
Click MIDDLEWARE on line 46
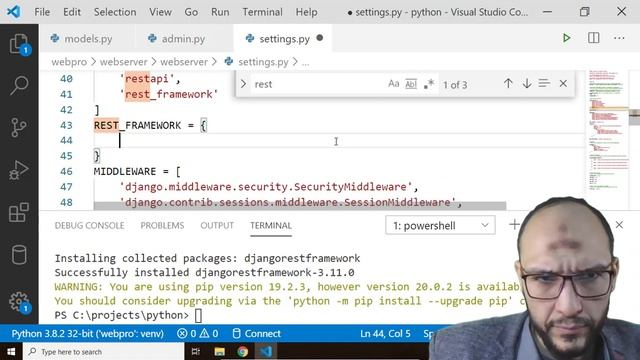(x=125, y=171)
